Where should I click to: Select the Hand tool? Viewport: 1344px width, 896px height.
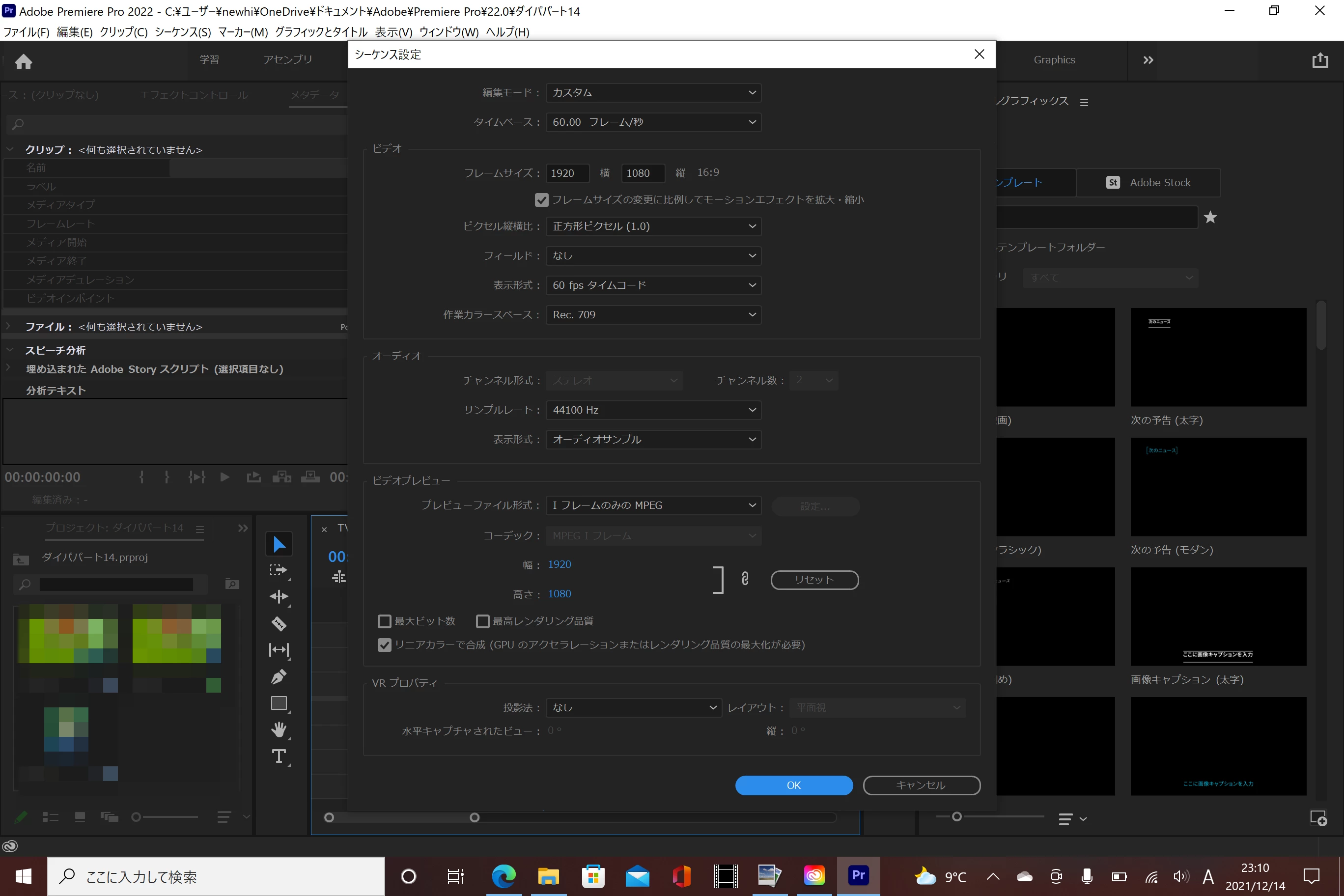279,729
